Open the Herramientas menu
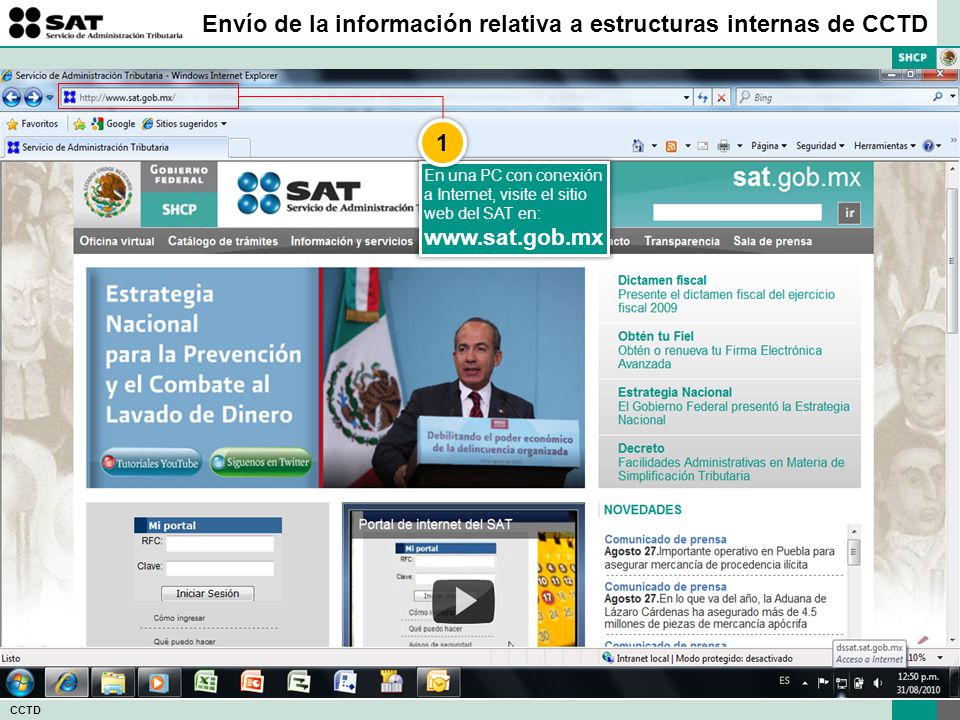 click(x=885, y=146)
